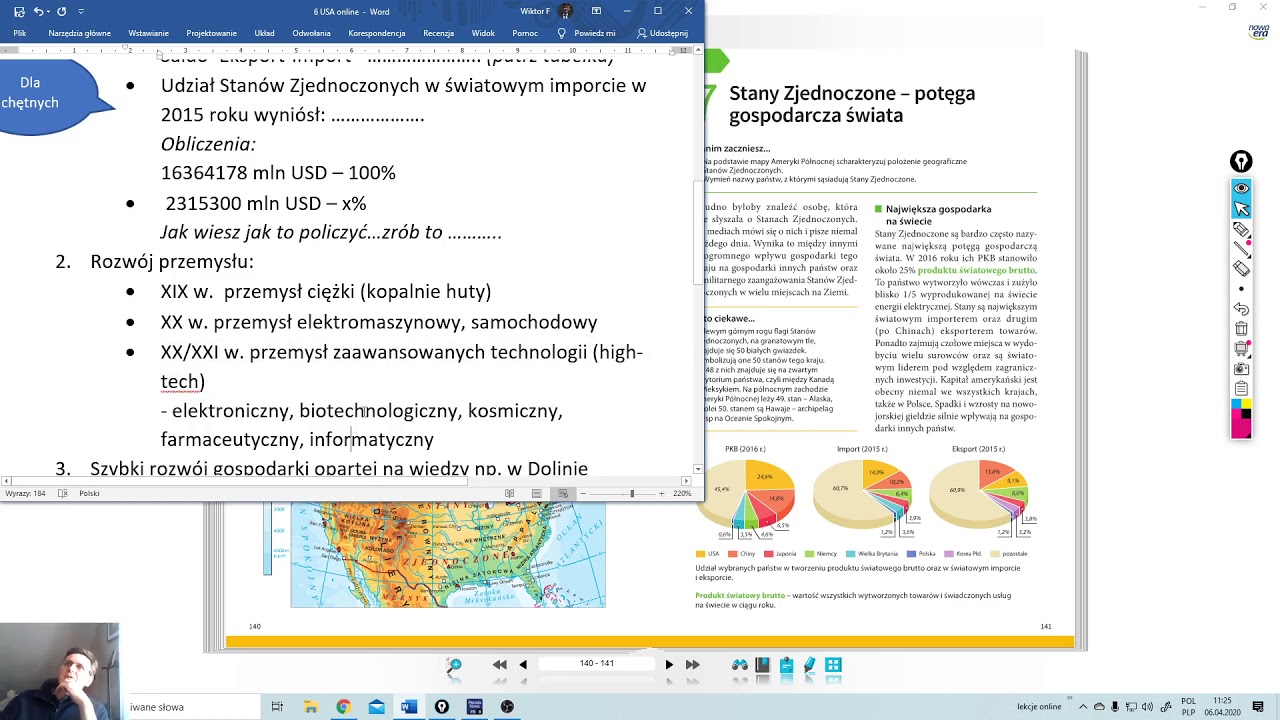This screenshot has height=720, width=1280.
Task: Click the Nowa Era logo
Action: click(x=1258, y=31)
